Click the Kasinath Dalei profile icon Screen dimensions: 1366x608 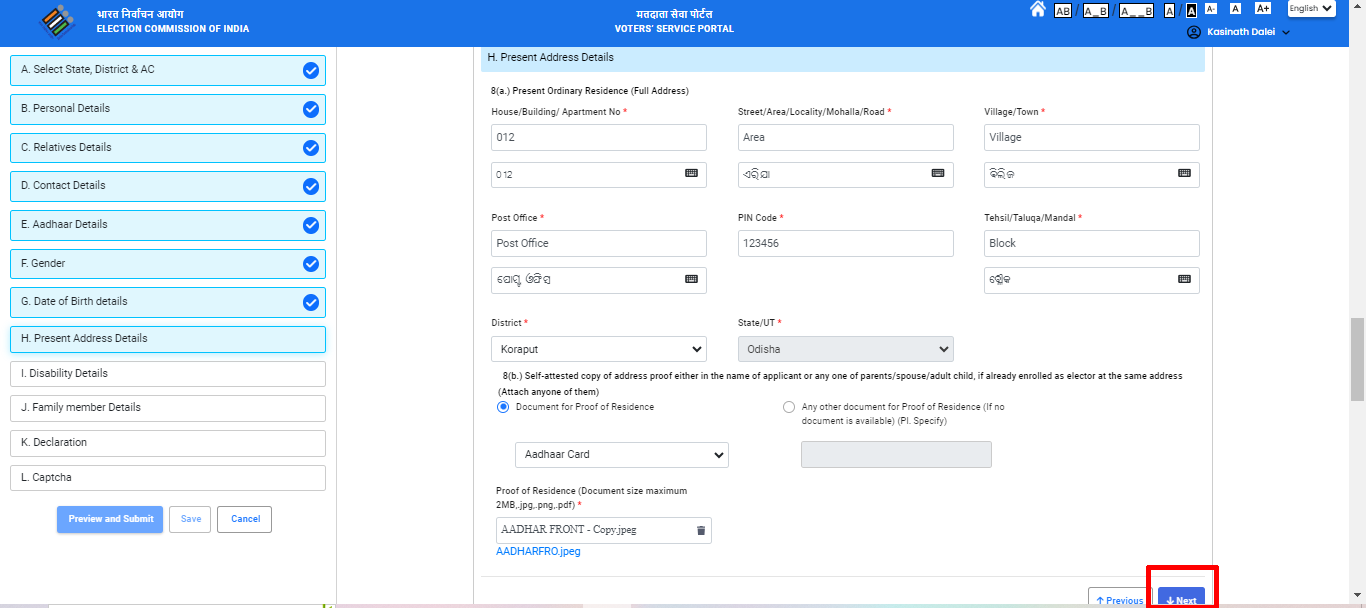[1194, 32]
